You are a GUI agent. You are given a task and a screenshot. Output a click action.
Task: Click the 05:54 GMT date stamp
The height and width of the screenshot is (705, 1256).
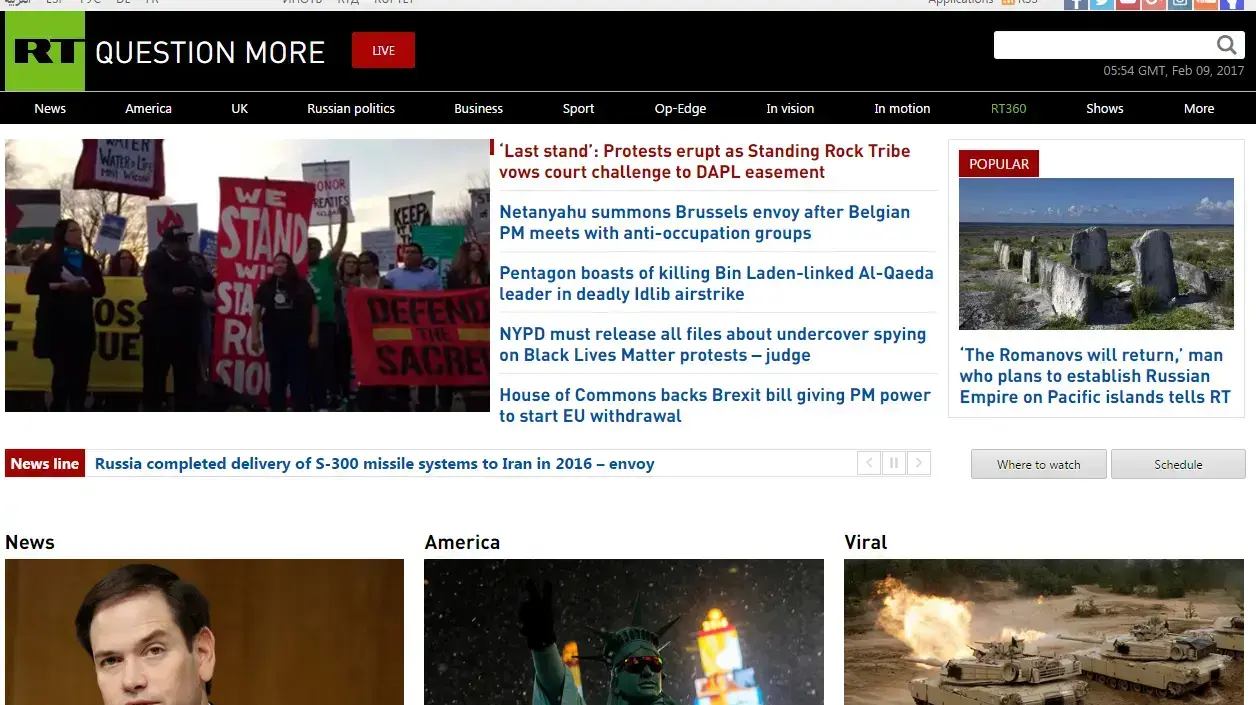pyautogui.click(x=1174, y=71)
